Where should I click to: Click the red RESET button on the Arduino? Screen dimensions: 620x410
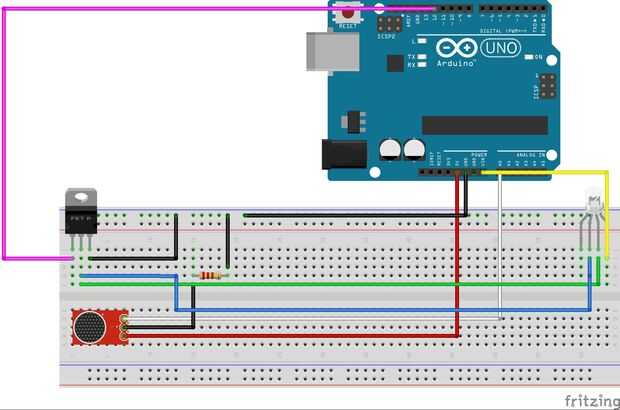(348, 13)
